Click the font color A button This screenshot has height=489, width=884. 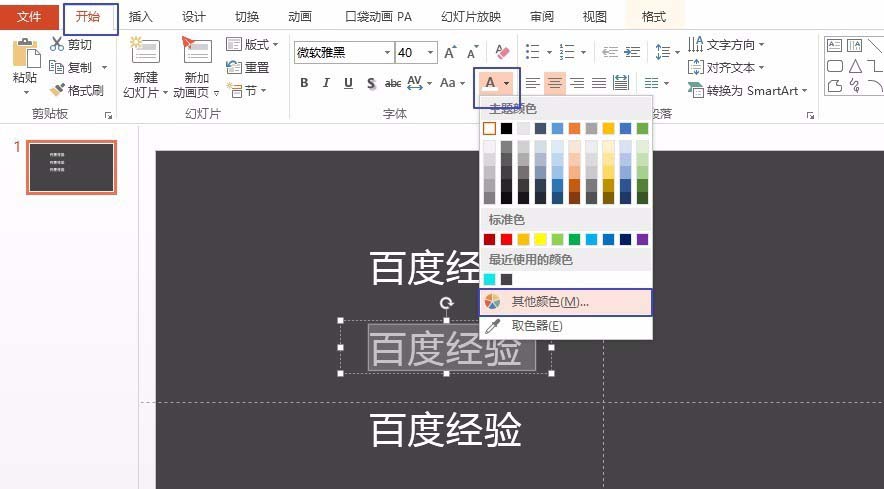[x=490, y=83]
